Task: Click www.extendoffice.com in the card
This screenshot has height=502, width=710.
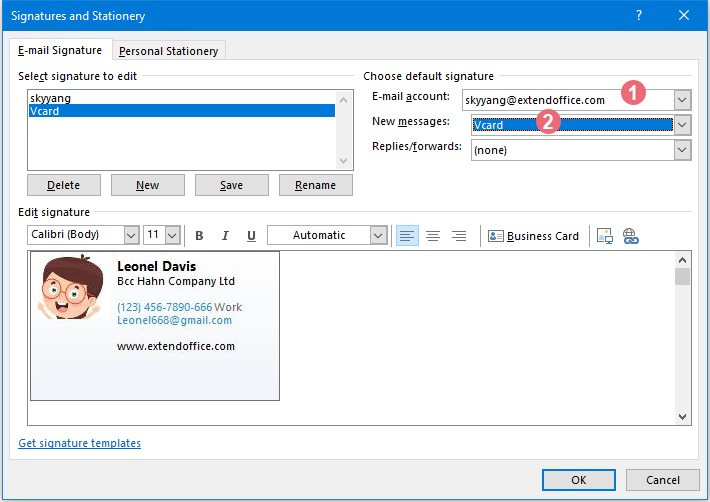Action: pos(176,346)
